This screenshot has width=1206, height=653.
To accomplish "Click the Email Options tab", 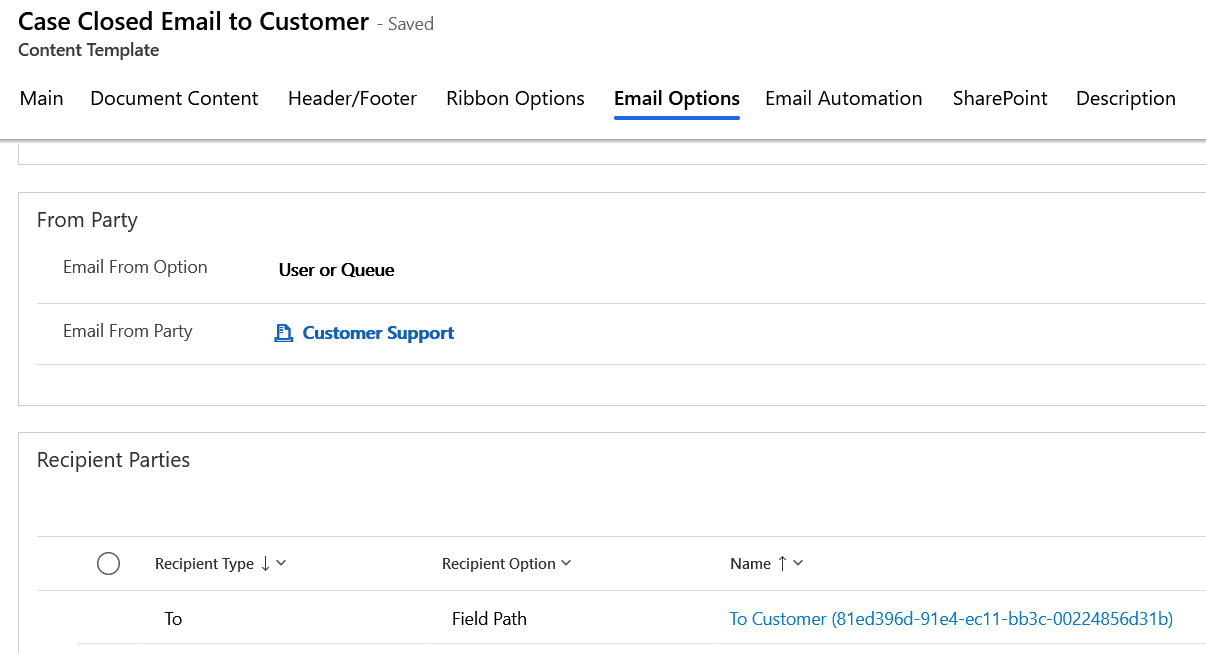I will (x=677, y=98).
